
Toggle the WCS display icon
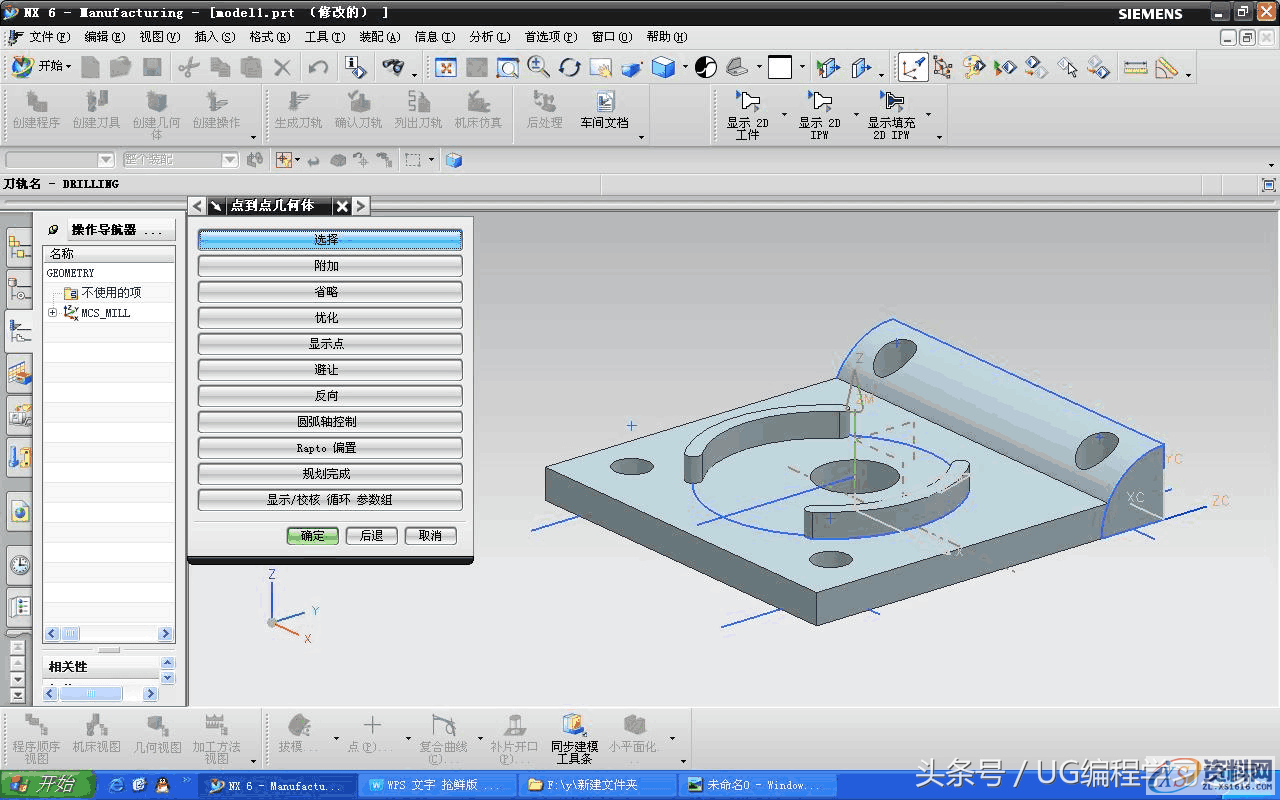point(912,67)
